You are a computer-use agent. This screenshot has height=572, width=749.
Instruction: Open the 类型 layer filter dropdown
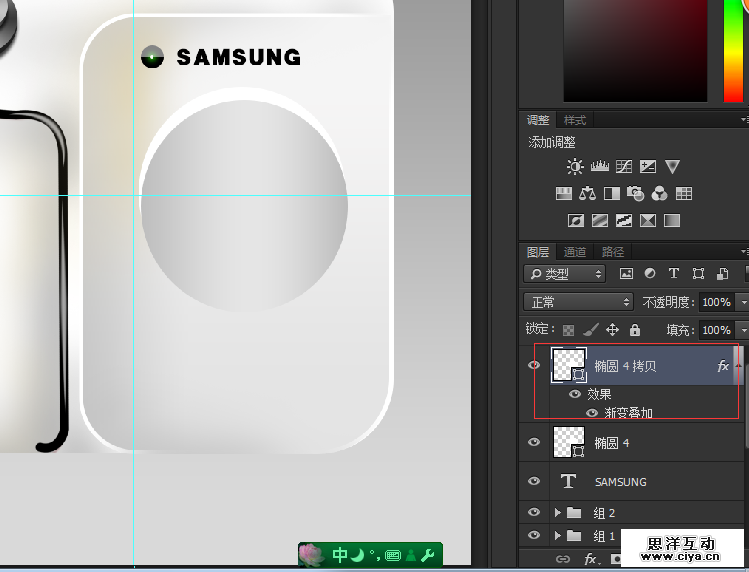[x=565, y=274]
